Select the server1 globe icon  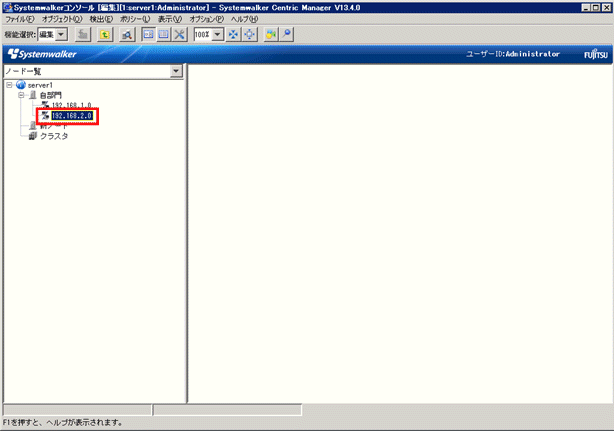[x=21, y=85]
